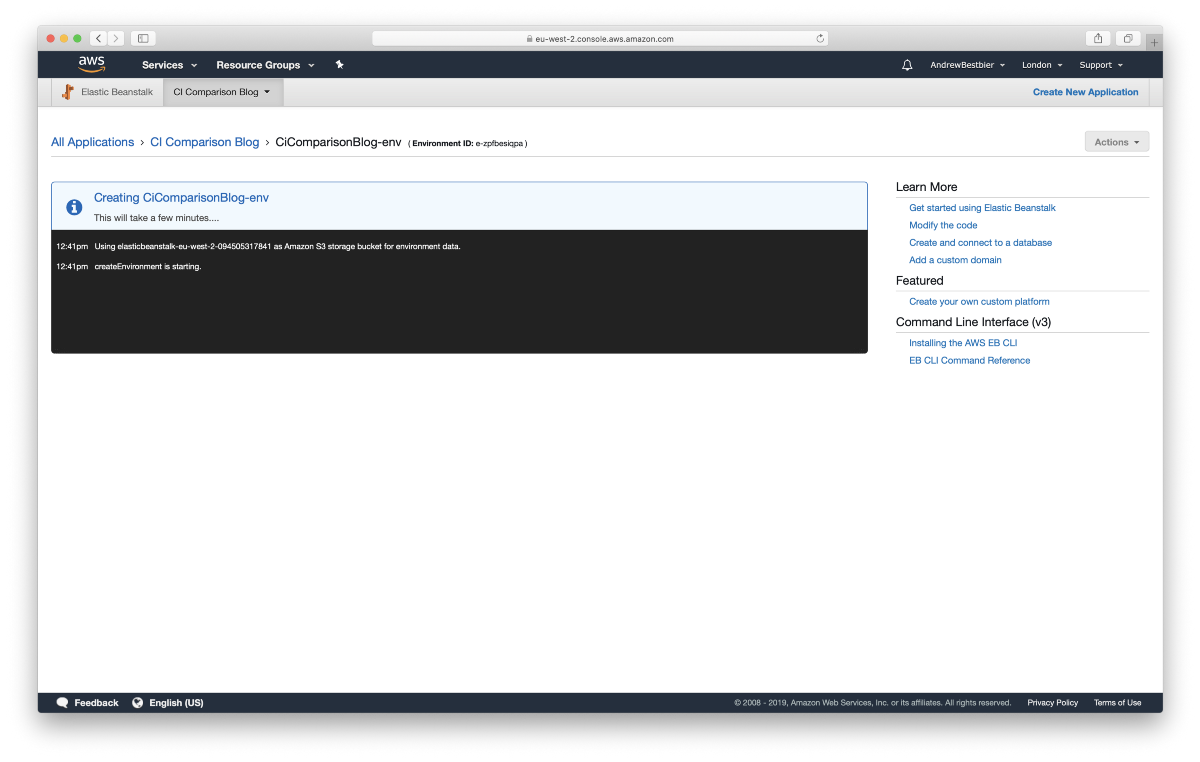Open Installing the AWS EB CLI
Viewport: 1200px width, 762px height.
tap(962, 343)
